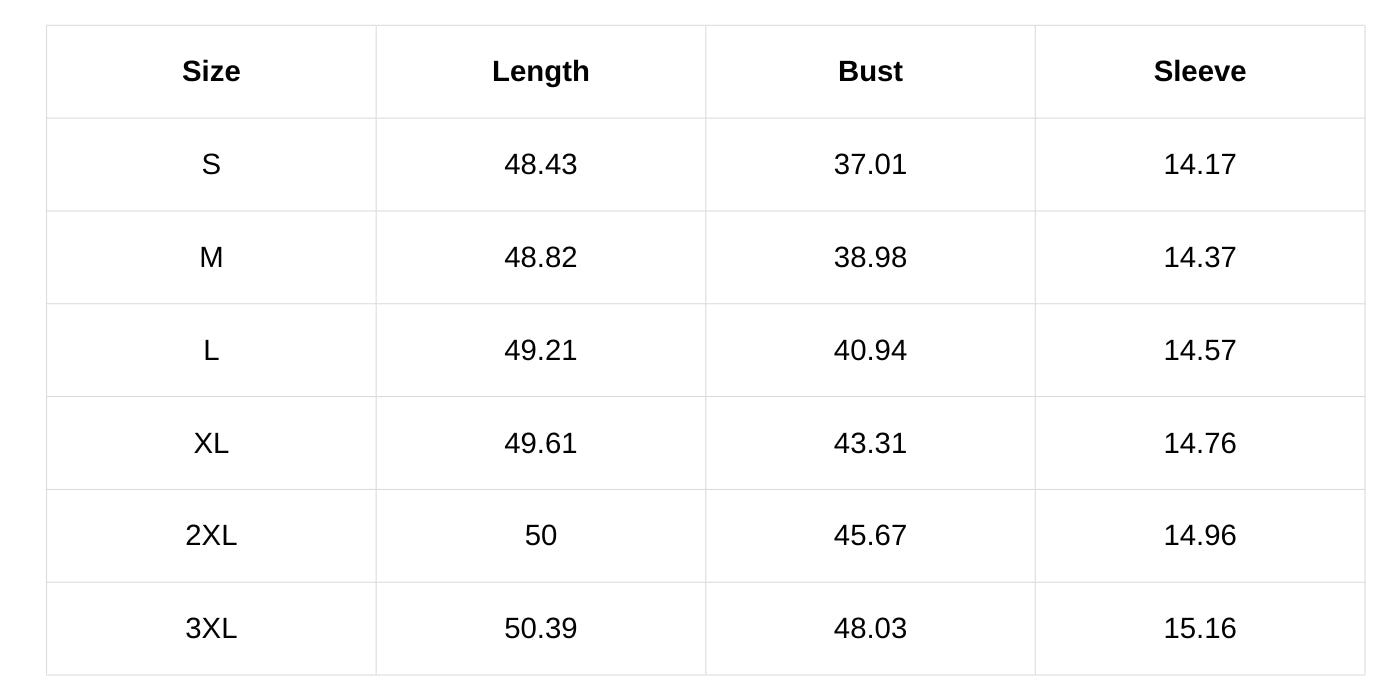The height and width of the screenshot is (700, 1400).
Task: Click the 48.43 length value
Action: 540,164
